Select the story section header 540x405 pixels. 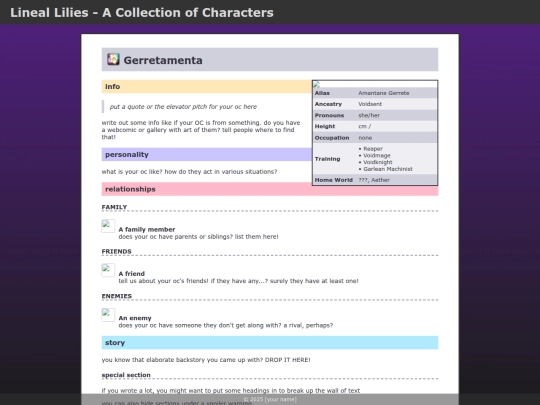[270, 343]
